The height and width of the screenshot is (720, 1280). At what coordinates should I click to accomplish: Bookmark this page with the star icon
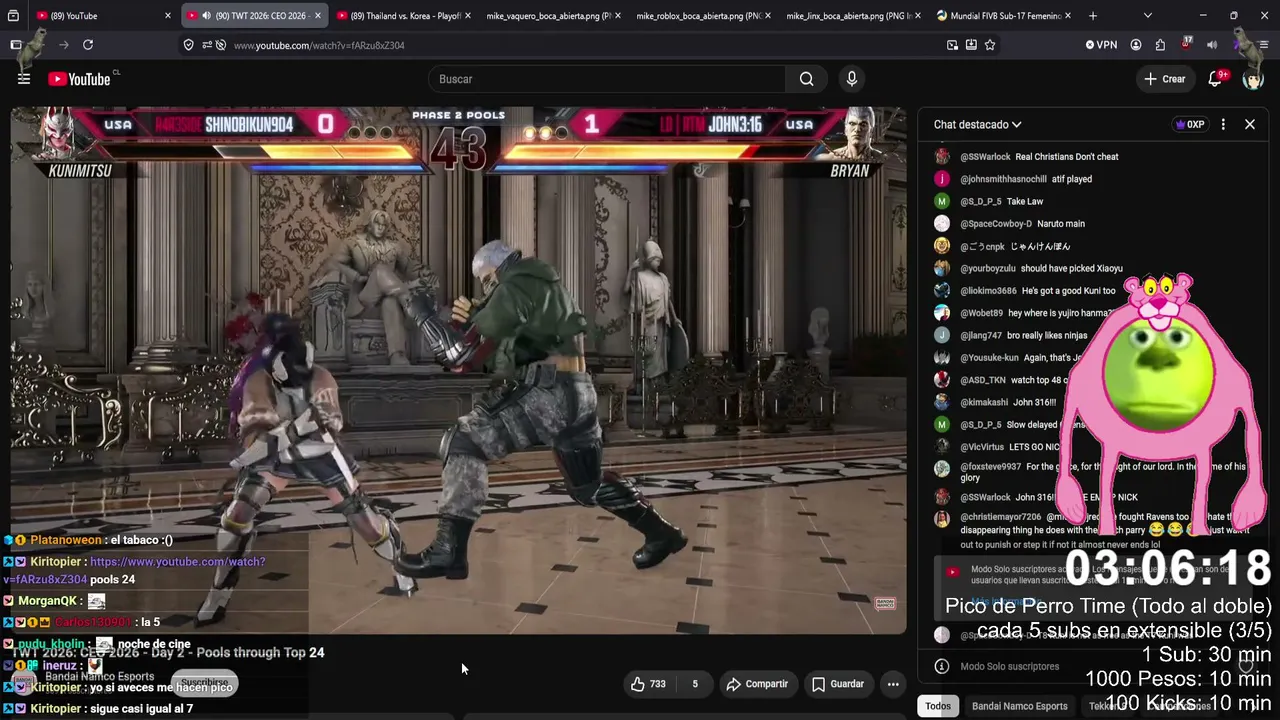pos(990,45)
